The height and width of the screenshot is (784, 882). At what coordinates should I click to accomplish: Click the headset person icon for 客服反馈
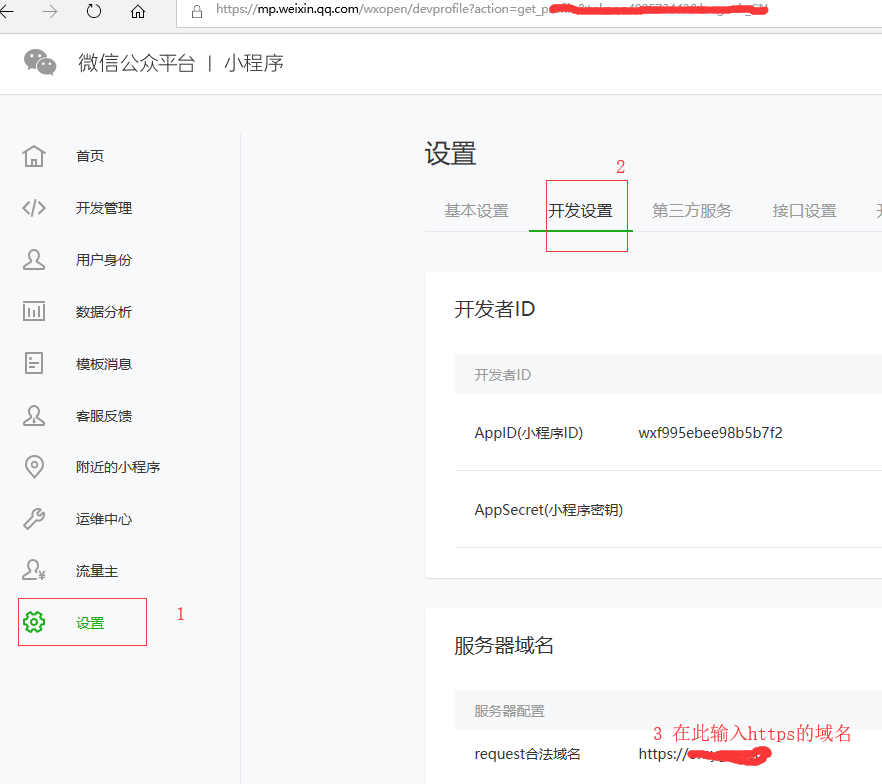click(x=34, y=416)
